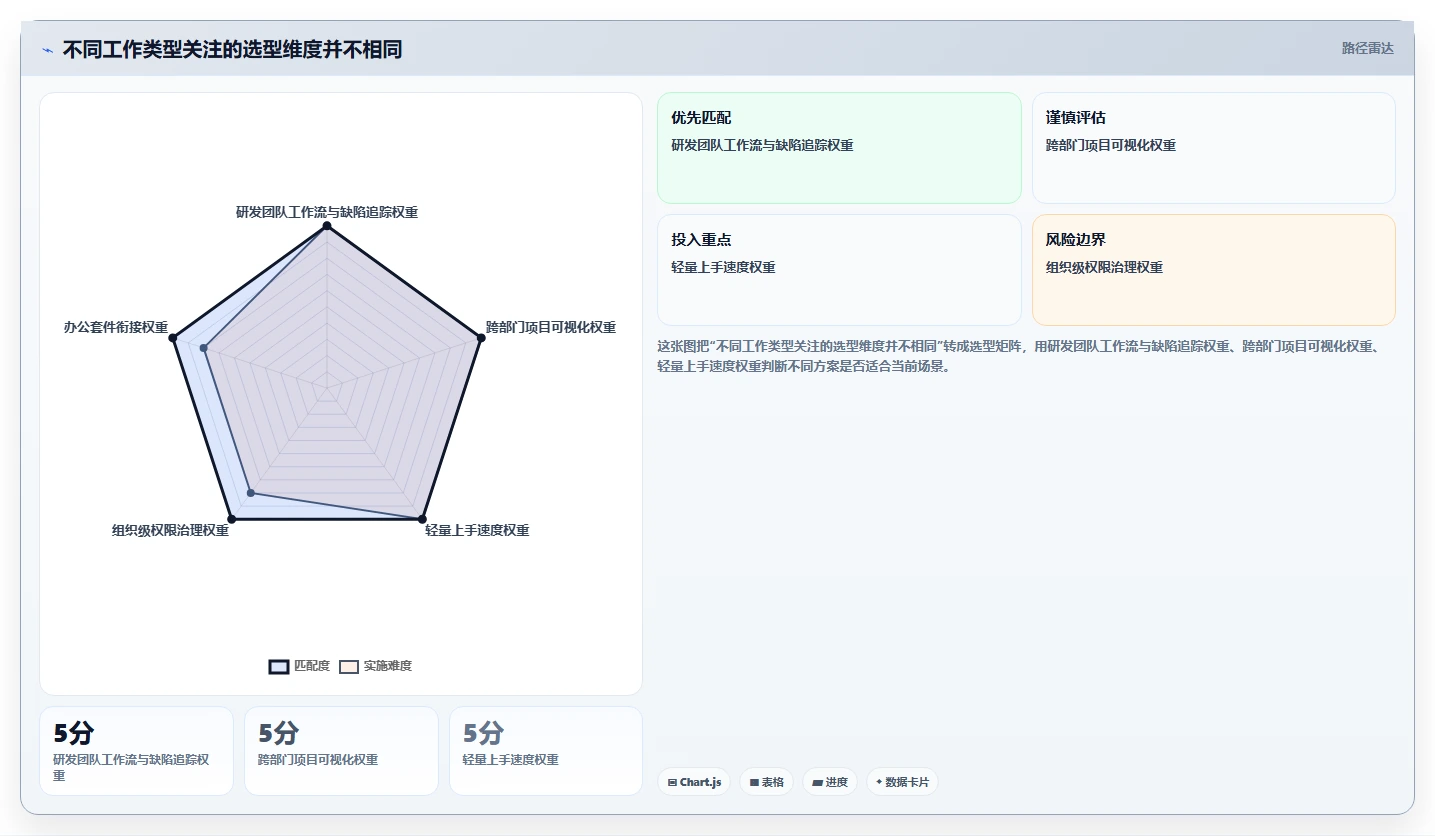This screenshot has width=1435, height=836.
Task: Click outer radar point at 办公套件衔接权重
Action: (173, 338)
